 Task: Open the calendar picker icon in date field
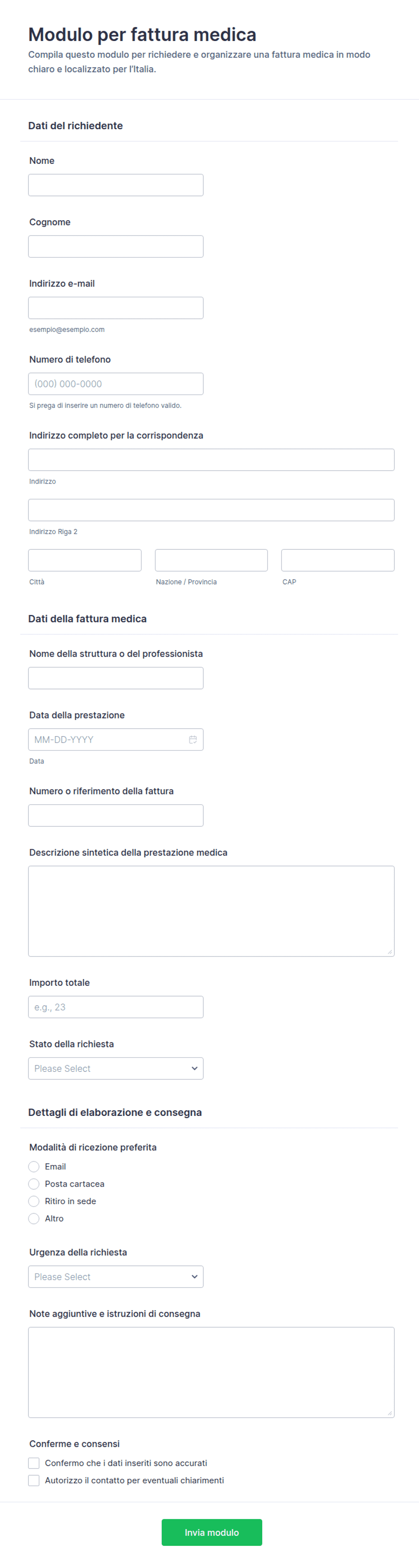(192, 739)
